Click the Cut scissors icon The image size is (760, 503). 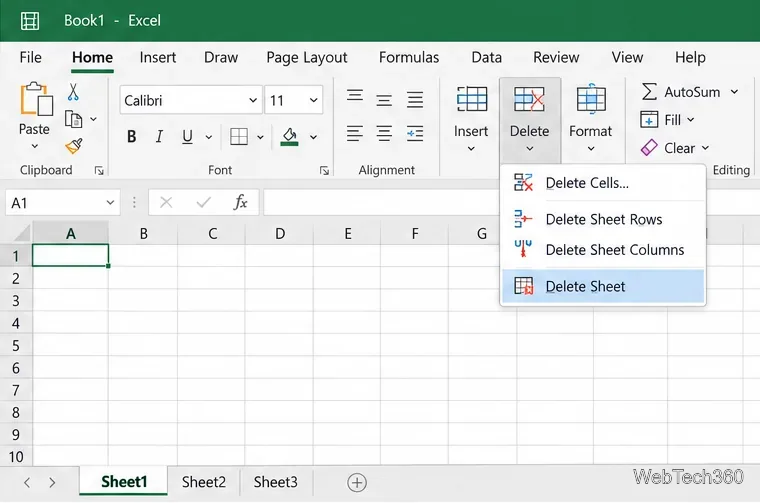point(73,92)
